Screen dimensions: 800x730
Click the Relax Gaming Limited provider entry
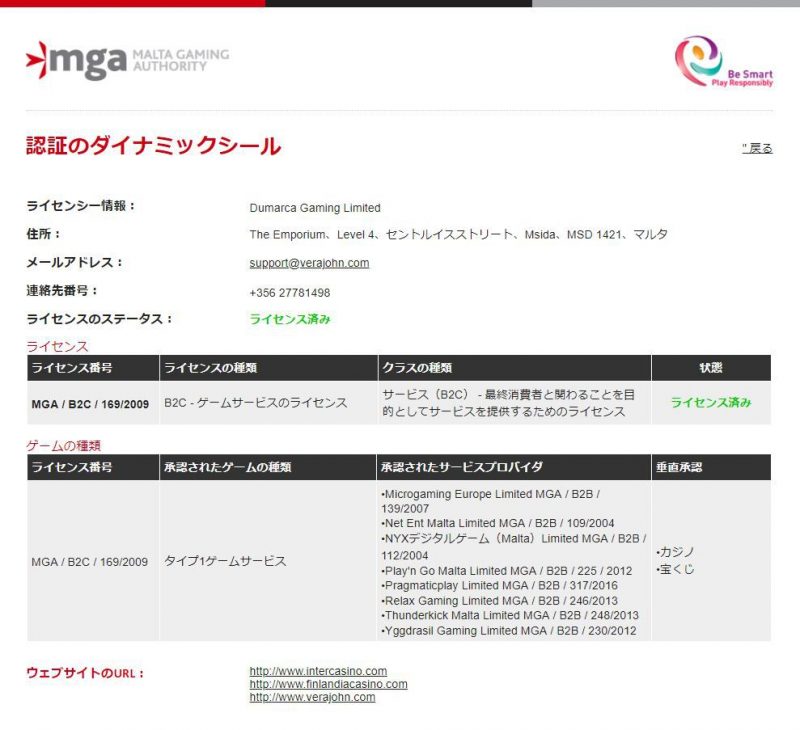point(499,601)
